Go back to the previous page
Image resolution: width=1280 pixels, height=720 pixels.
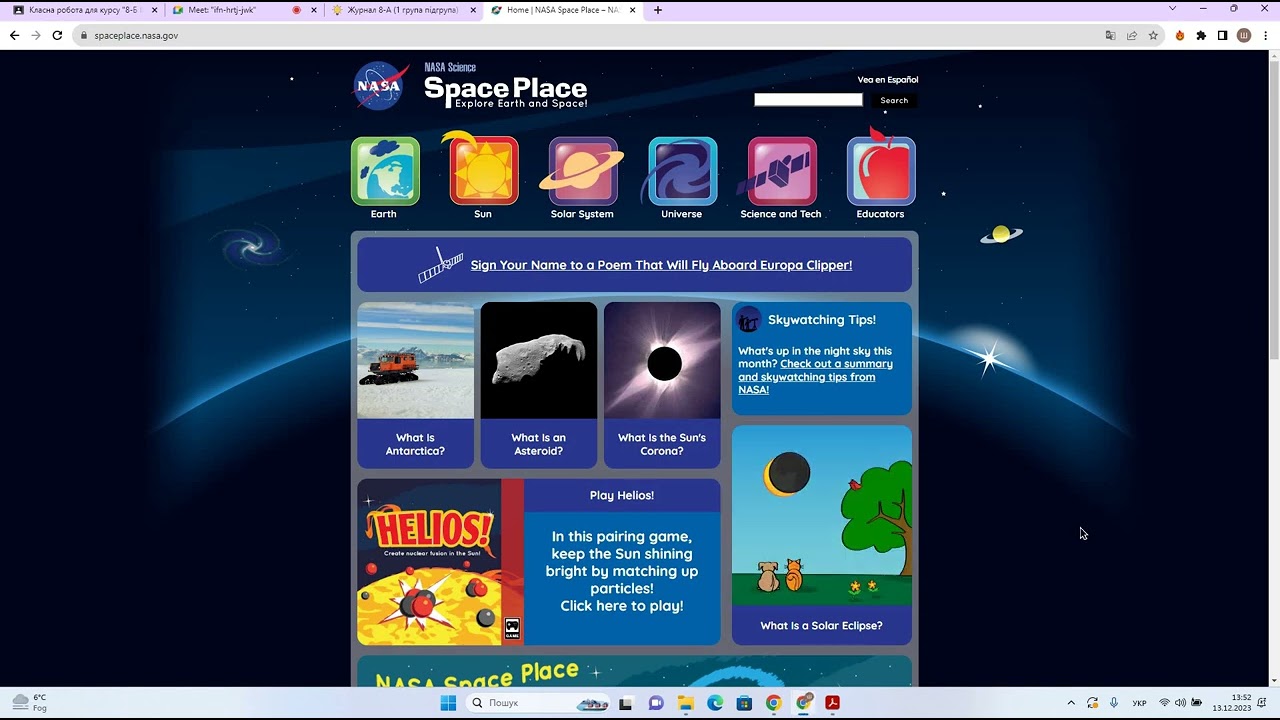(x=14, y=35)
